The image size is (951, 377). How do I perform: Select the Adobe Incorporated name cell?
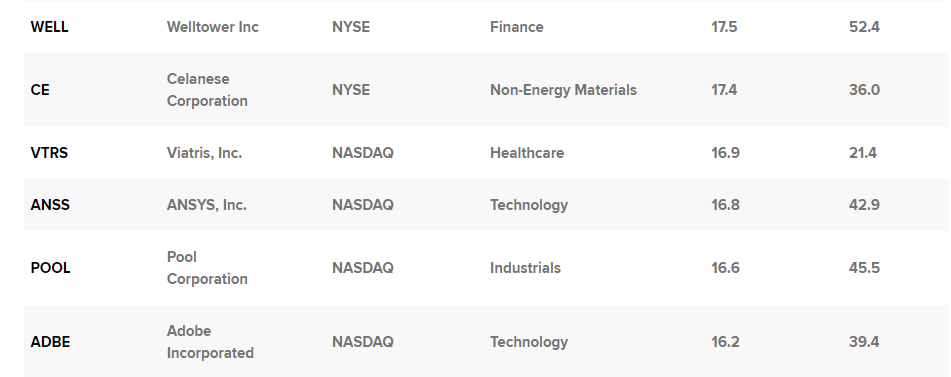pyautogui.click(x=210, y=342)
